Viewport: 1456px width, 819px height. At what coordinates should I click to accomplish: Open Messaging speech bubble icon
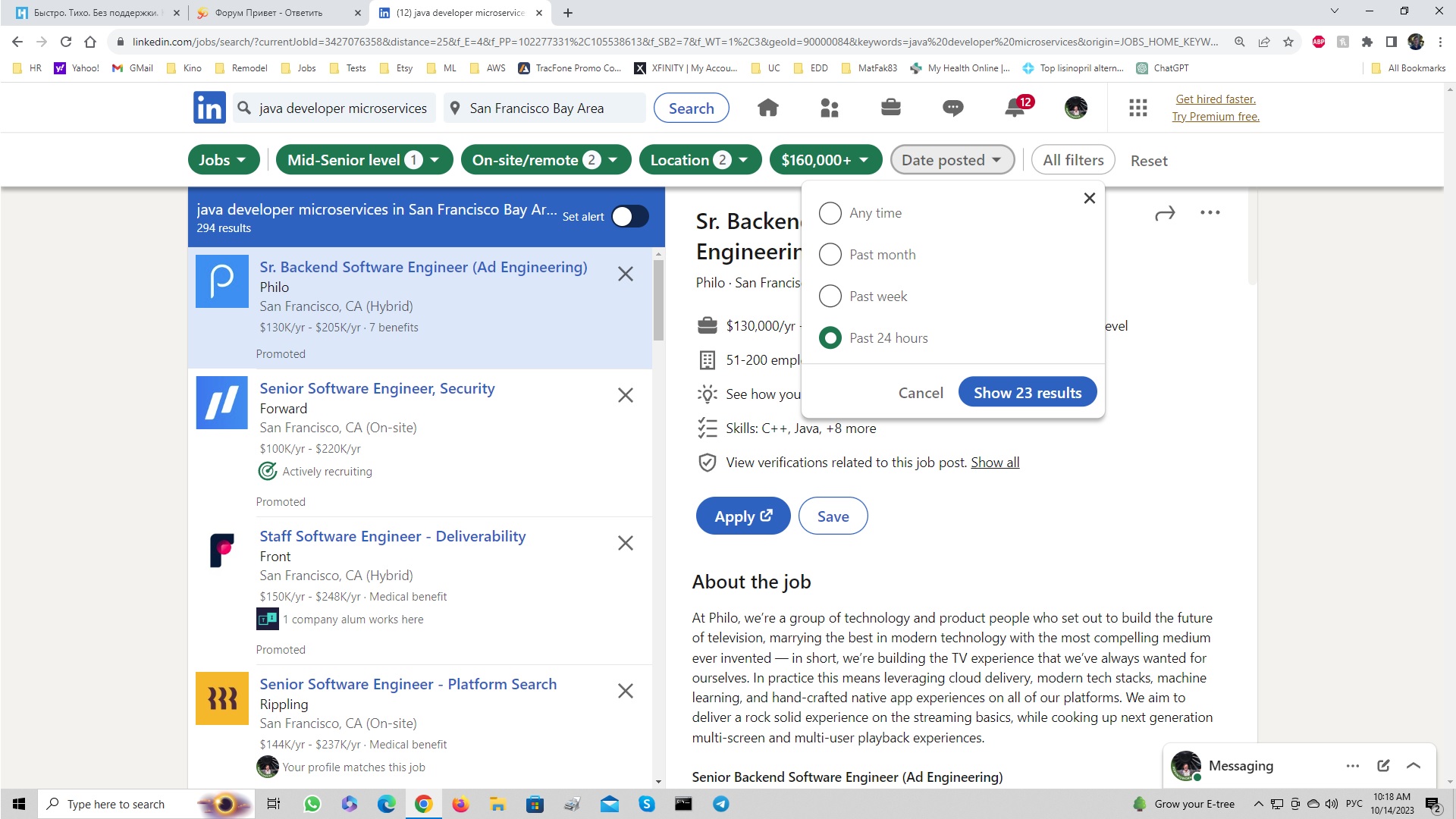point(952,108)
